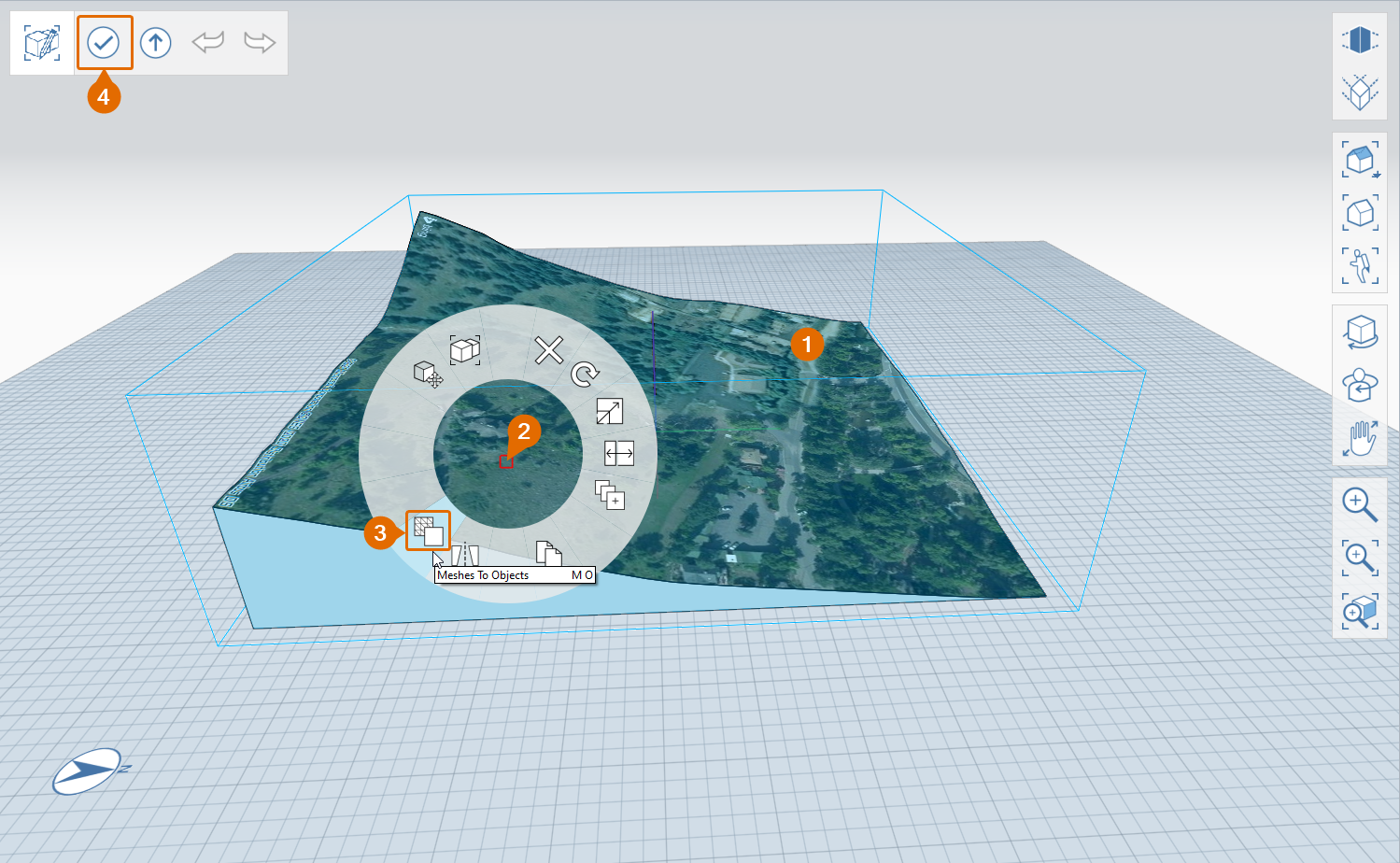1400x863 pixels.
Task: Select the scale icon in the radial menu
Action: pos(609,411)
